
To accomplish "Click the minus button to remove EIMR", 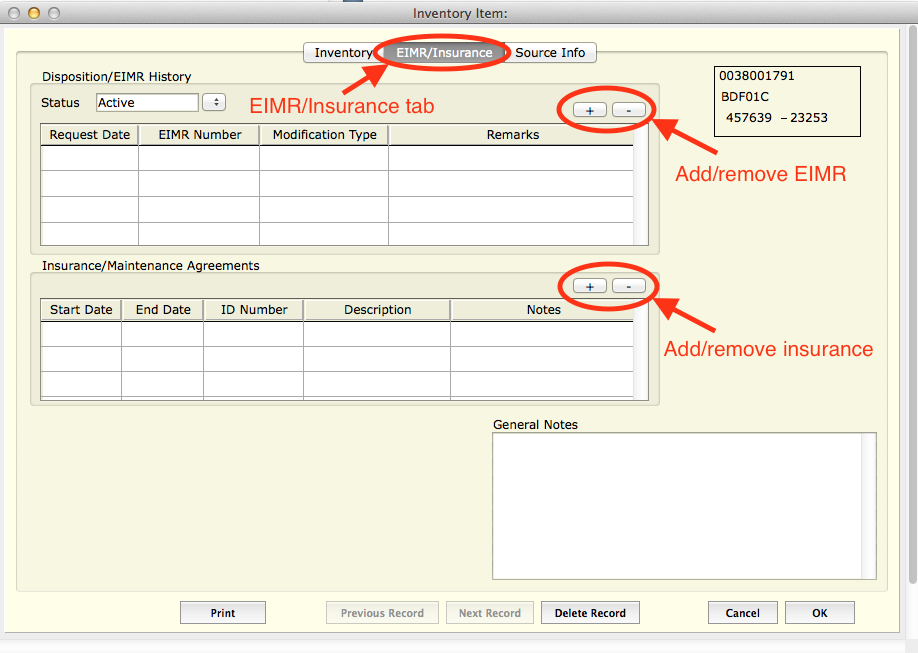I will point(628,110).
